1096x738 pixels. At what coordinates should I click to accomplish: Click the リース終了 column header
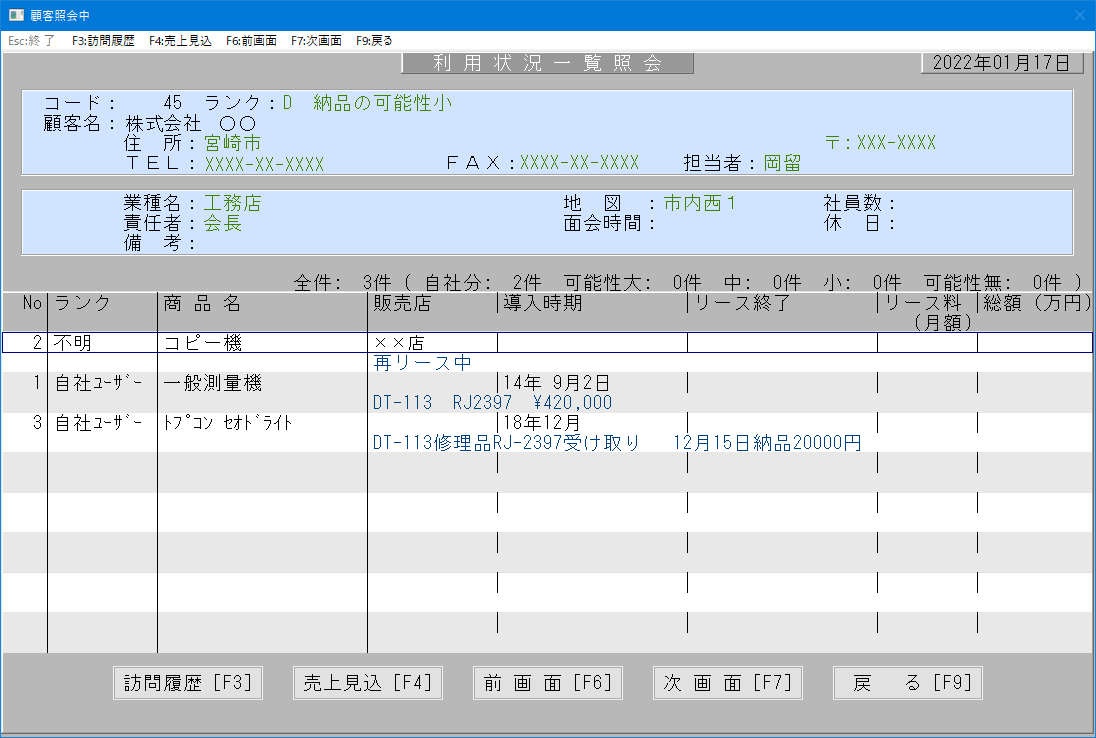coord(742,303)
